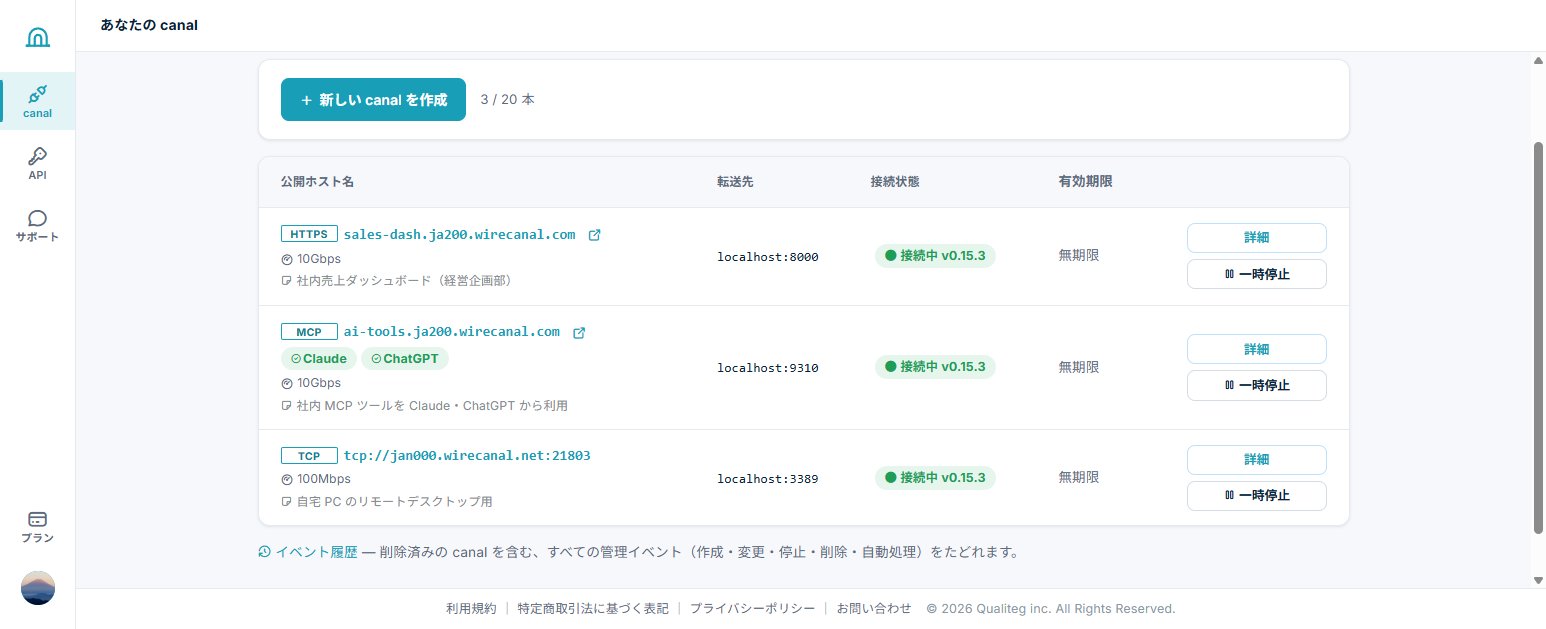Click the 新しい canal を作成 button
Screen dimensions: 1546x629
[x=373, y=100]
